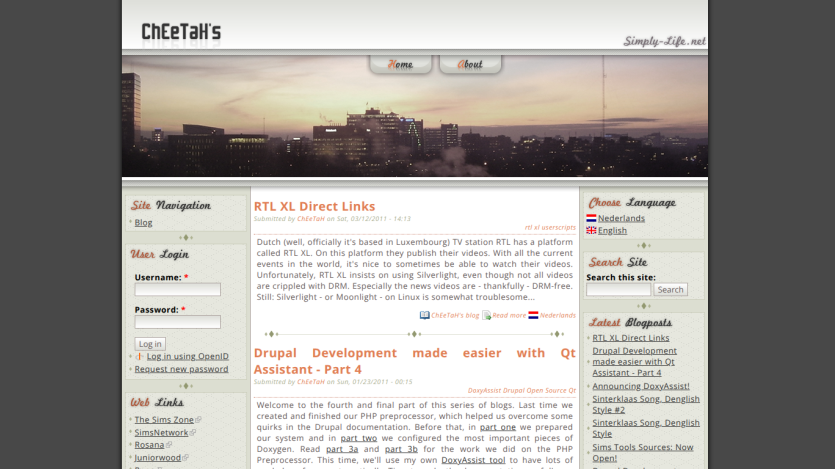The image size is (835, 469).
Task: Open the Blog navigation link
Action: coord(143,223)
